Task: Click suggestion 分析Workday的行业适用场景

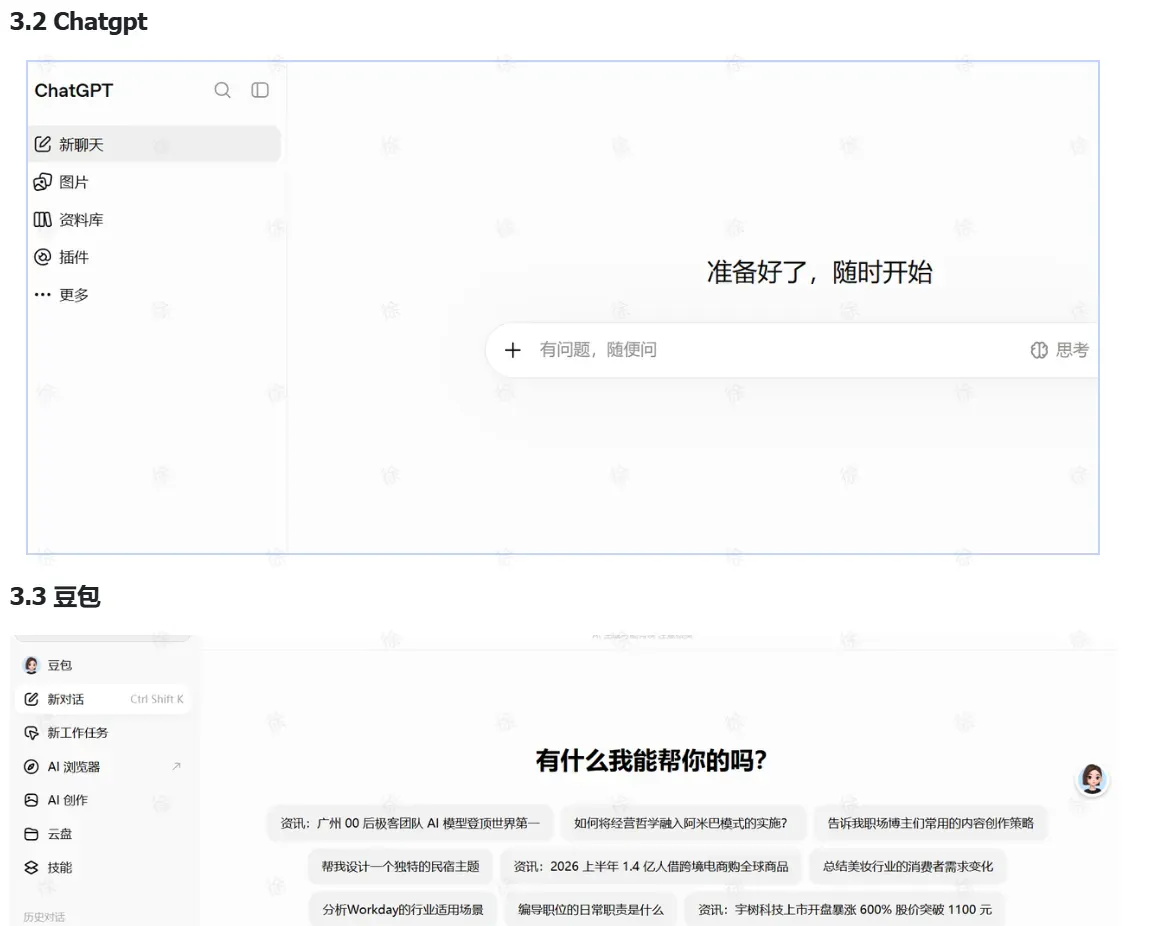Action: click(403, 910)
